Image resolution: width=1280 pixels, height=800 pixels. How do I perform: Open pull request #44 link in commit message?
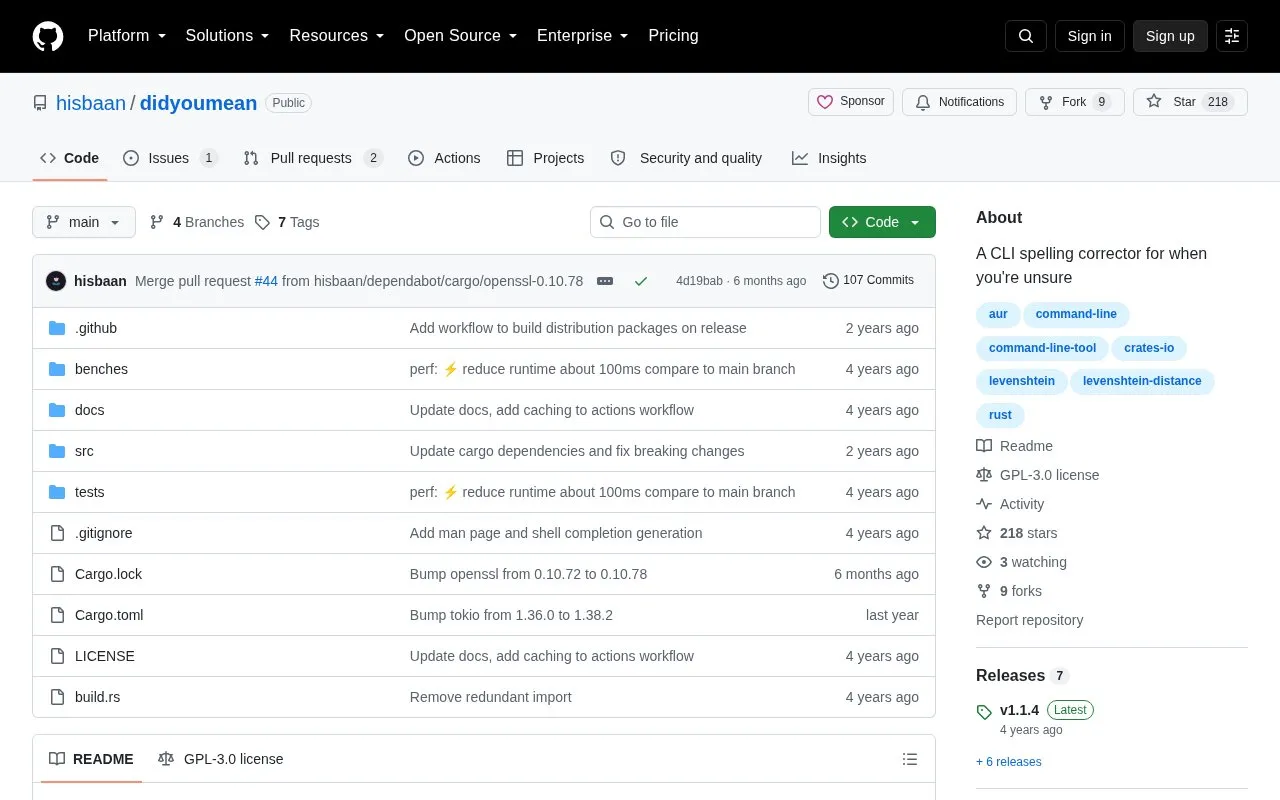(266, 281)
